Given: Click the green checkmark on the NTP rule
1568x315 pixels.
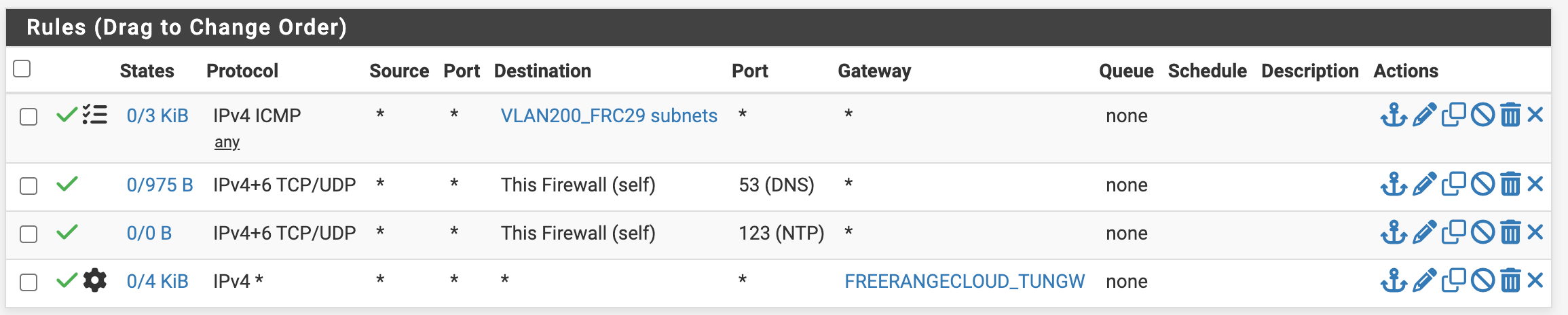Looking at the screenshot, I should coord(67,232).
